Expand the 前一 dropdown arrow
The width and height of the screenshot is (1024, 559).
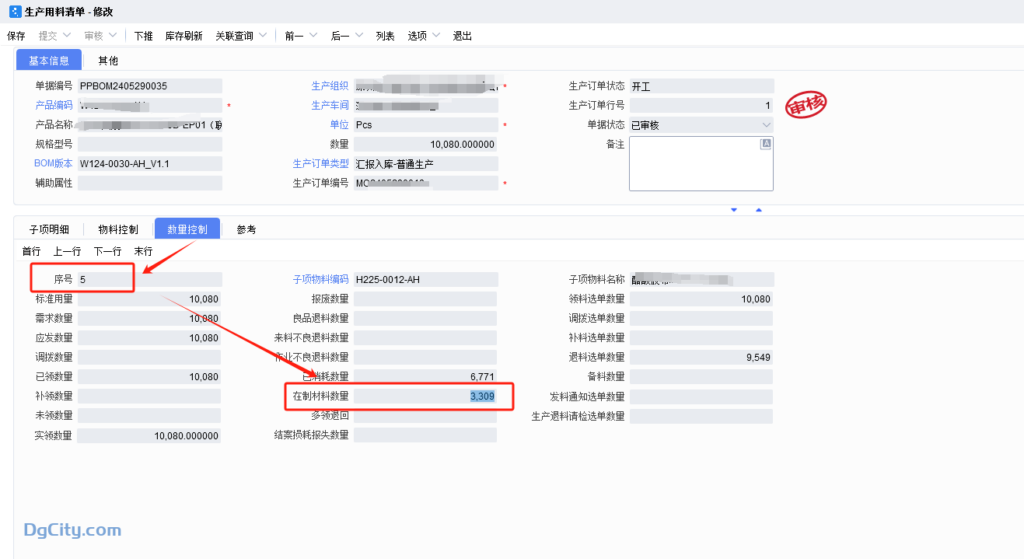coord(313,35)
